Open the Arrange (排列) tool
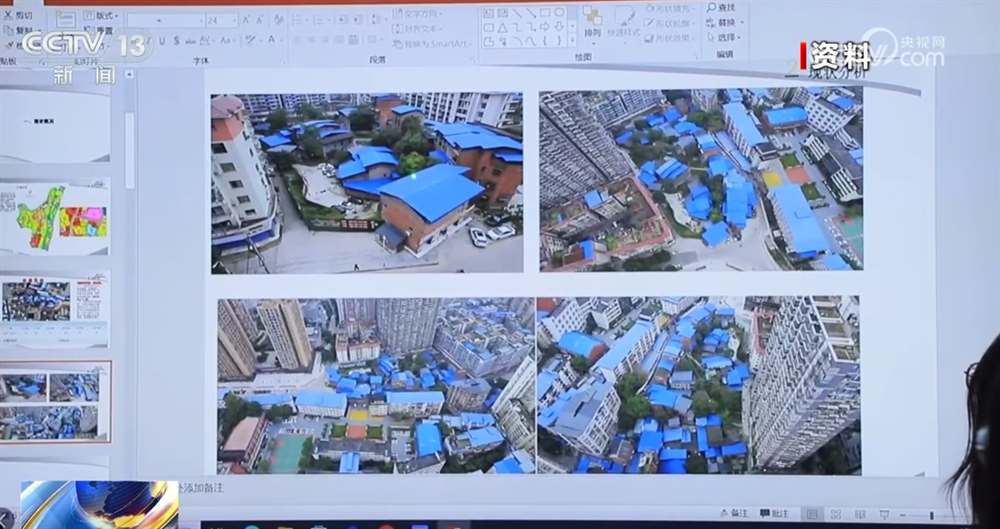This screenshot has width=1000, height=529. pos(592,20)
